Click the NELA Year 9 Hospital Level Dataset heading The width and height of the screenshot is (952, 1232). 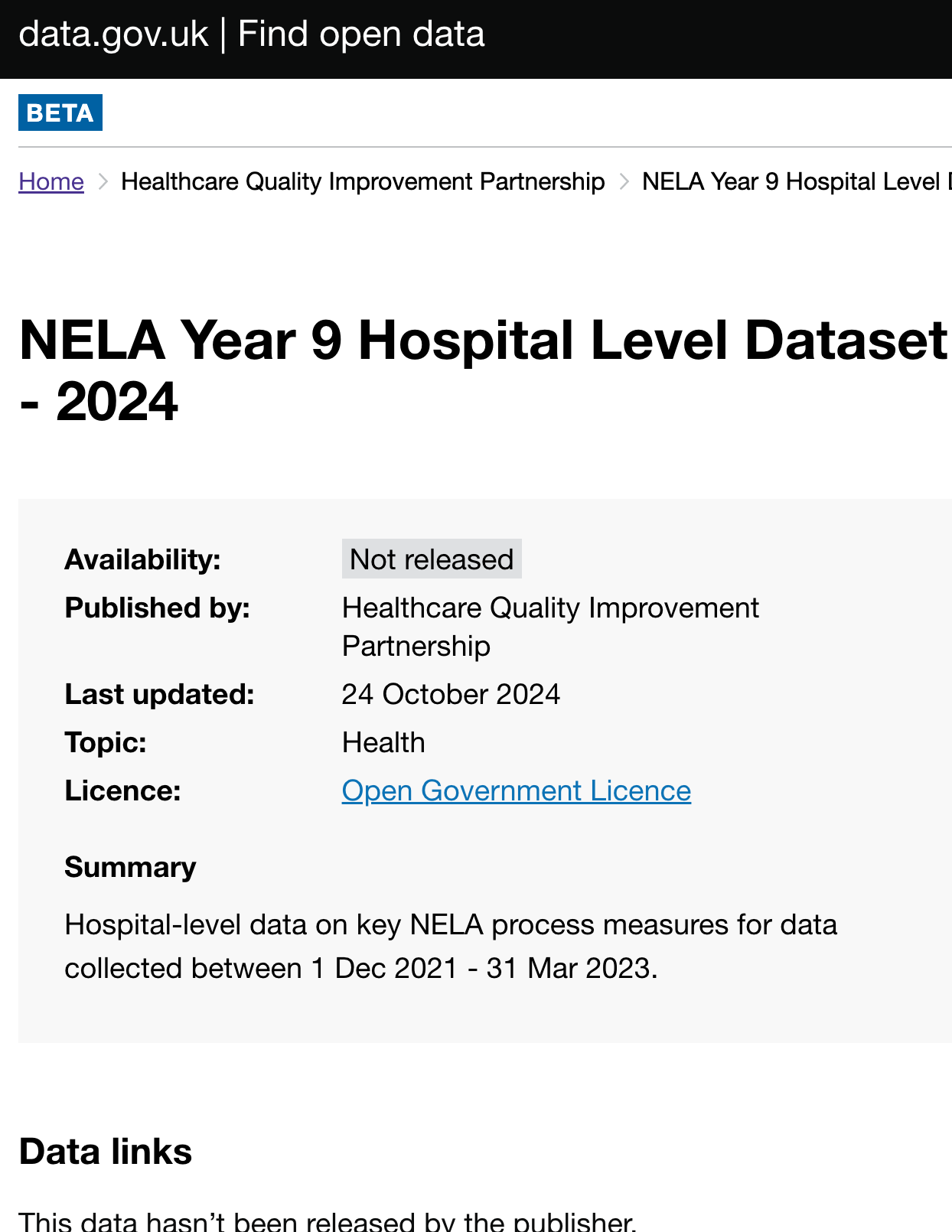pos(483,370)
